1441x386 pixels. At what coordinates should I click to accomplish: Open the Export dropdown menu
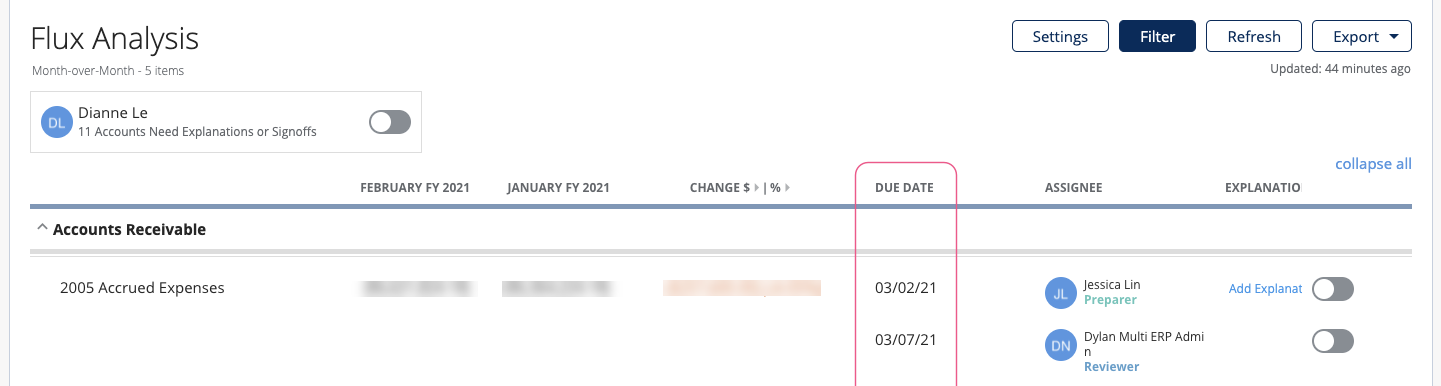(x=1362, y=36)
